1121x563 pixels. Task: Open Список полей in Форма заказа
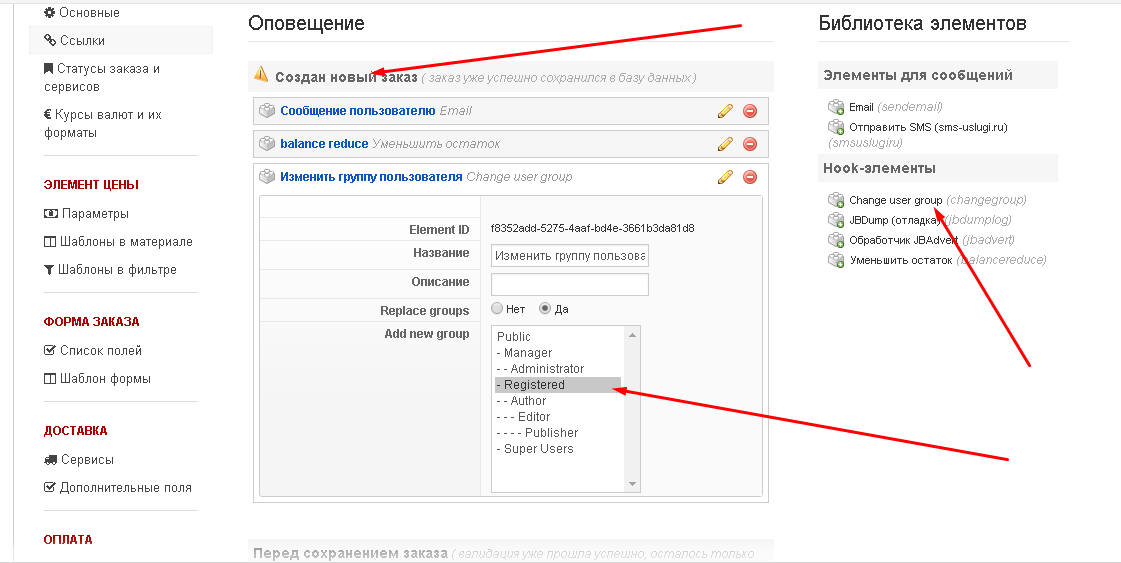(100, 351)
